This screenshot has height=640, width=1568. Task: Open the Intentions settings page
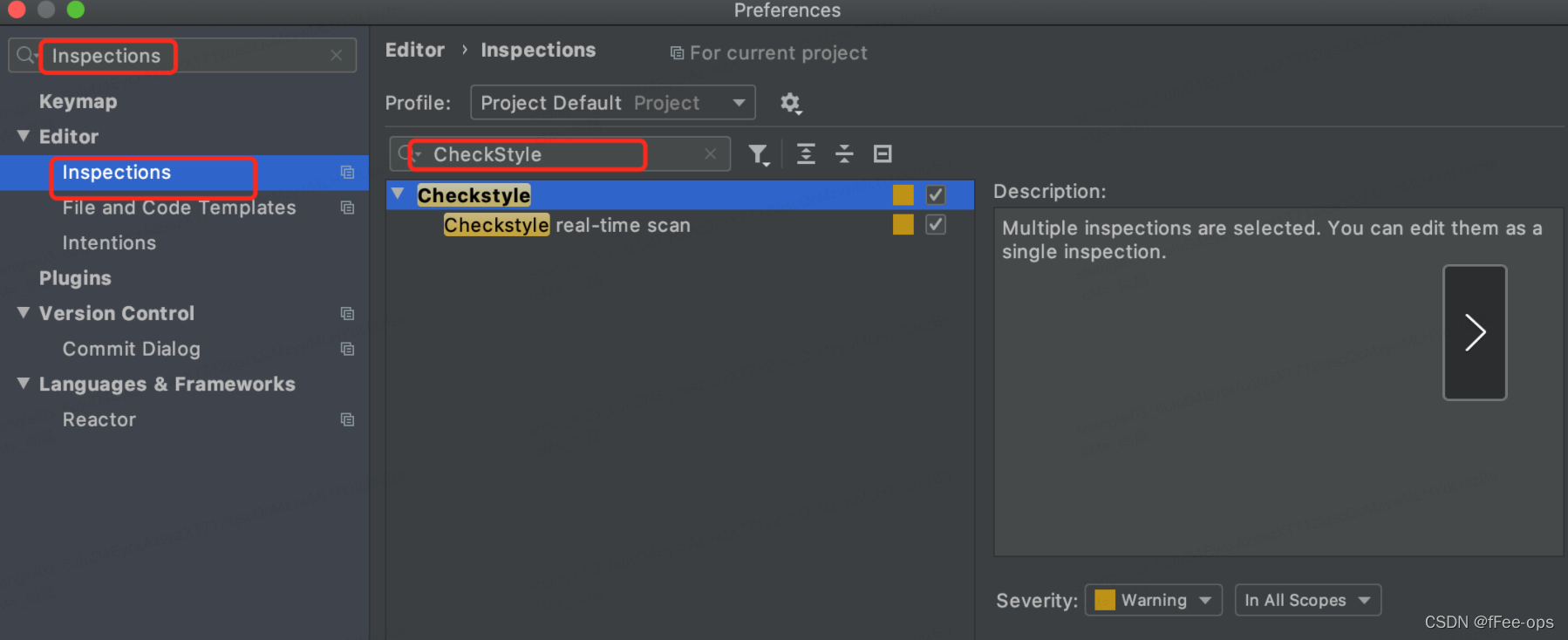coord(108,242)
